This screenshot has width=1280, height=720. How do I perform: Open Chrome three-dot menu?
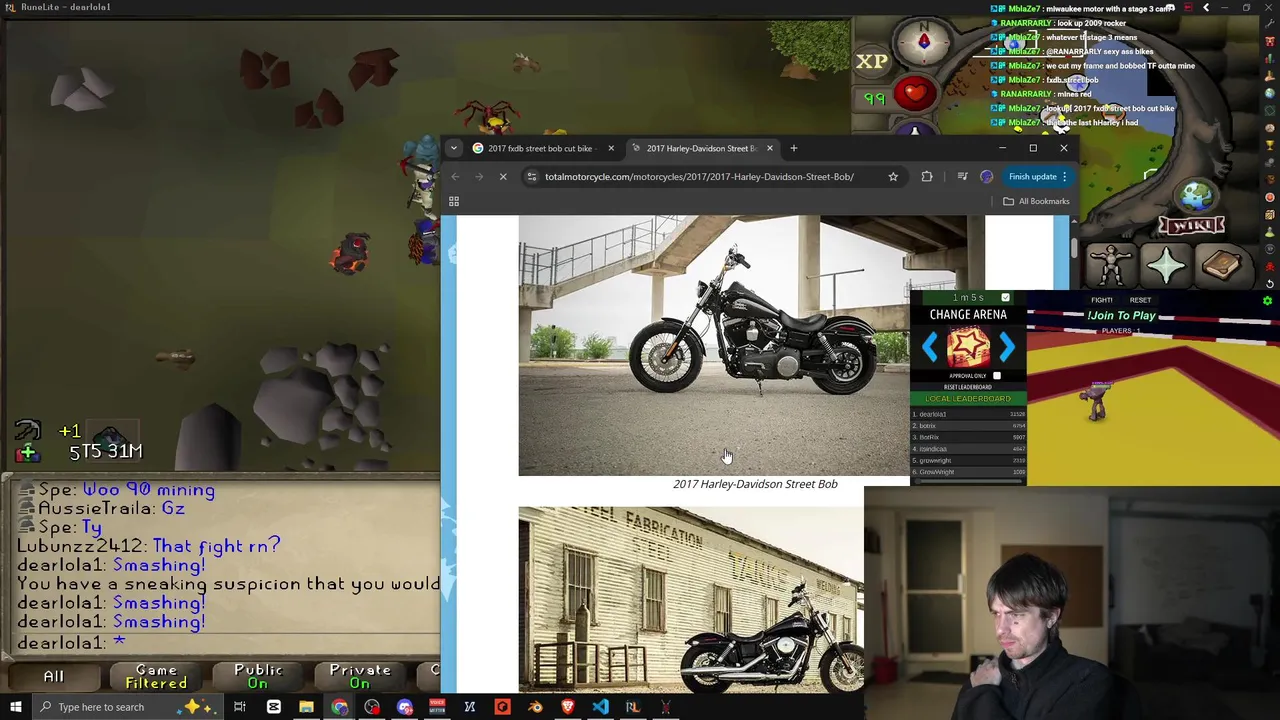click(x=1064, y=177)
